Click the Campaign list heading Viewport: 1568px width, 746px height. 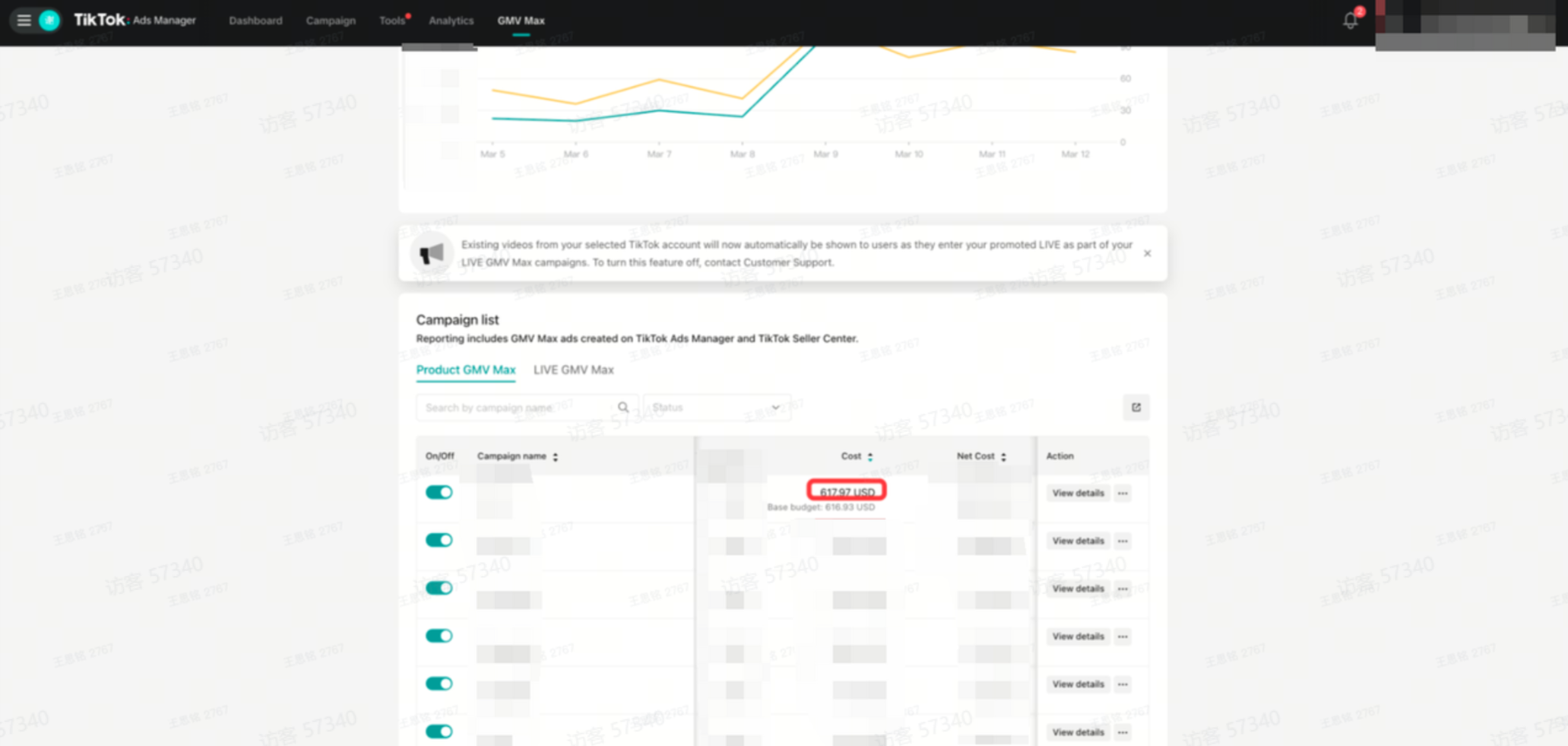[x=457, y=320]
